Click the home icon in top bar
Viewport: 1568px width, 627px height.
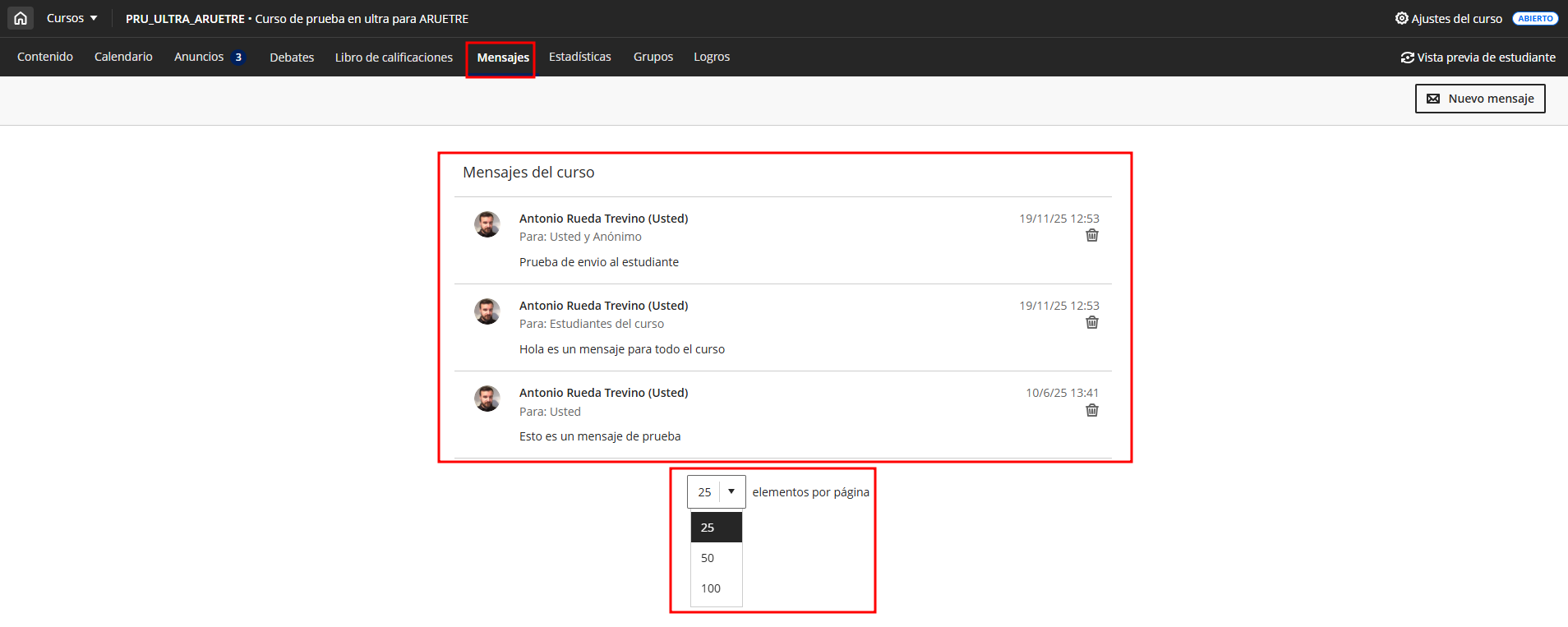21,18
